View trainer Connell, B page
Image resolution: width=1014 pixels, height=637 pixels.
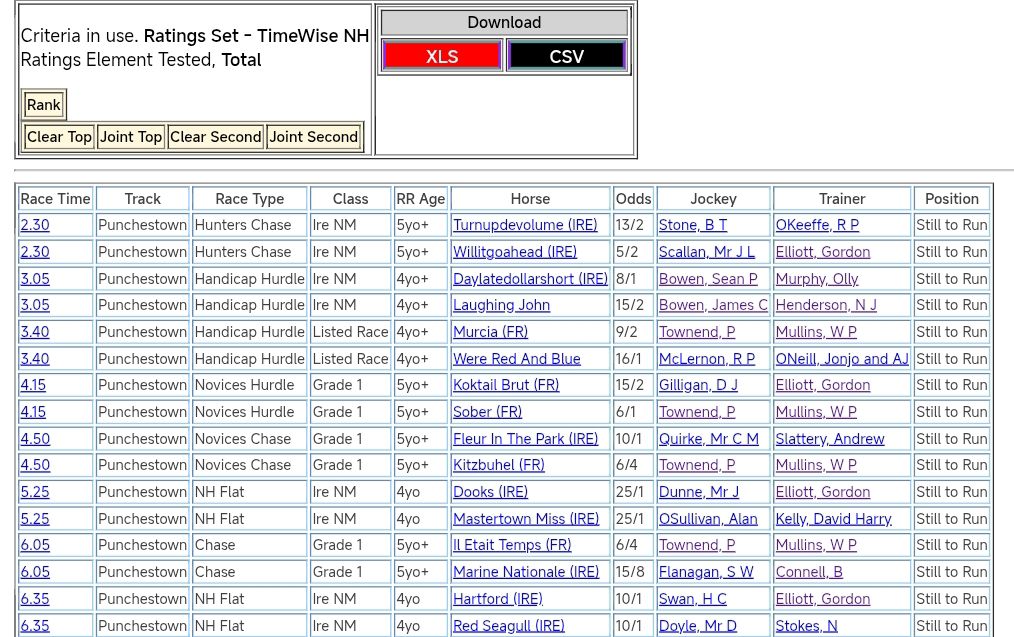[808, 572]
